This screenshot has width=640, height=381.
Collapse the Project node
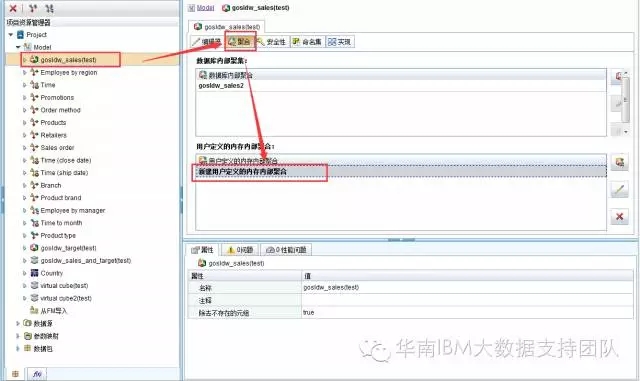tap(11, 35)
